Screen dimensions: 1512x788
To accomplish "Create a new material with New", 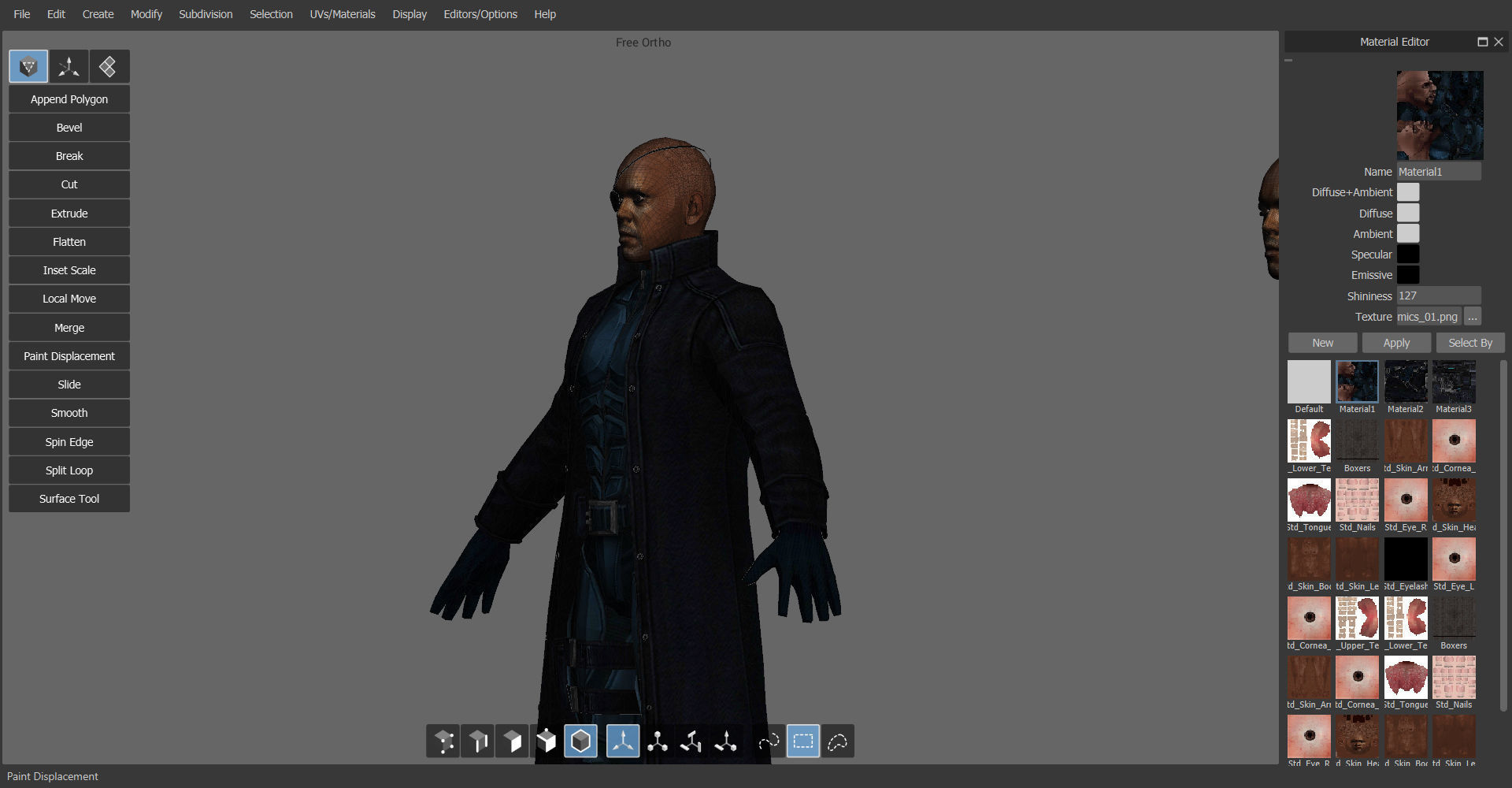I will (1323, 343).
